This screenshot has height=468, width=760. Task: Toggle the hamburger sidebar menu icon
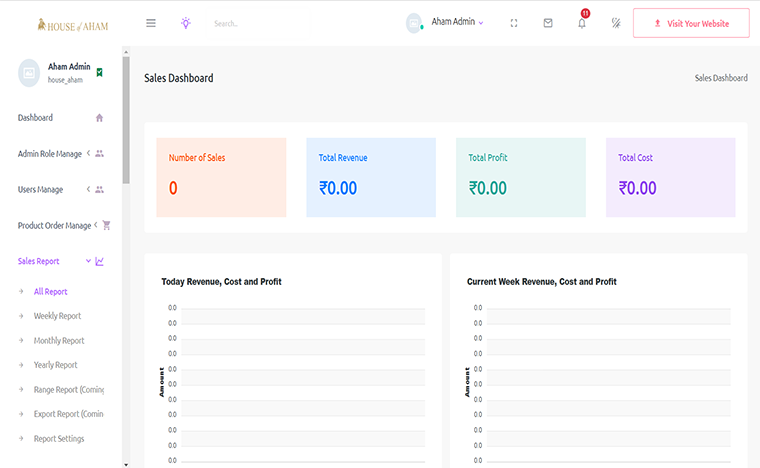point(151,23)
